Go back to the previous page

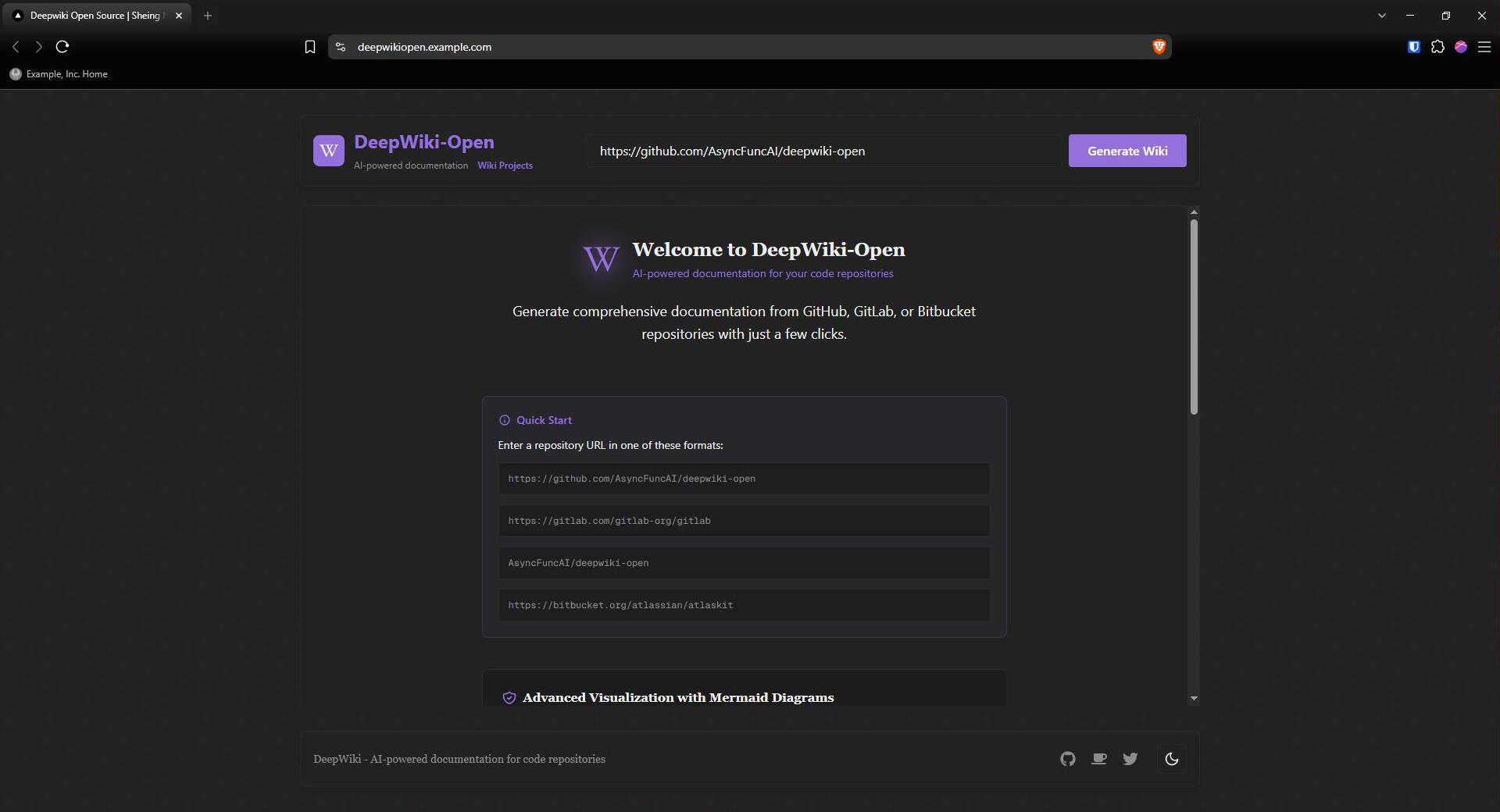(16, 47)
